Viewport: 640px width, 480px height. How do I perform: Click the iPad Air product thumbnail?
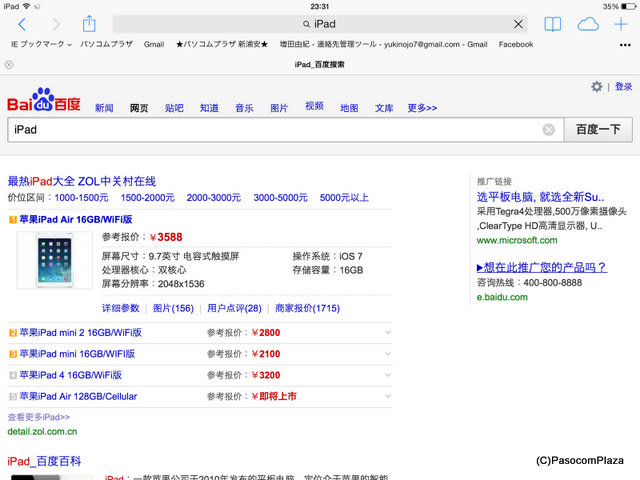point(54,260)
